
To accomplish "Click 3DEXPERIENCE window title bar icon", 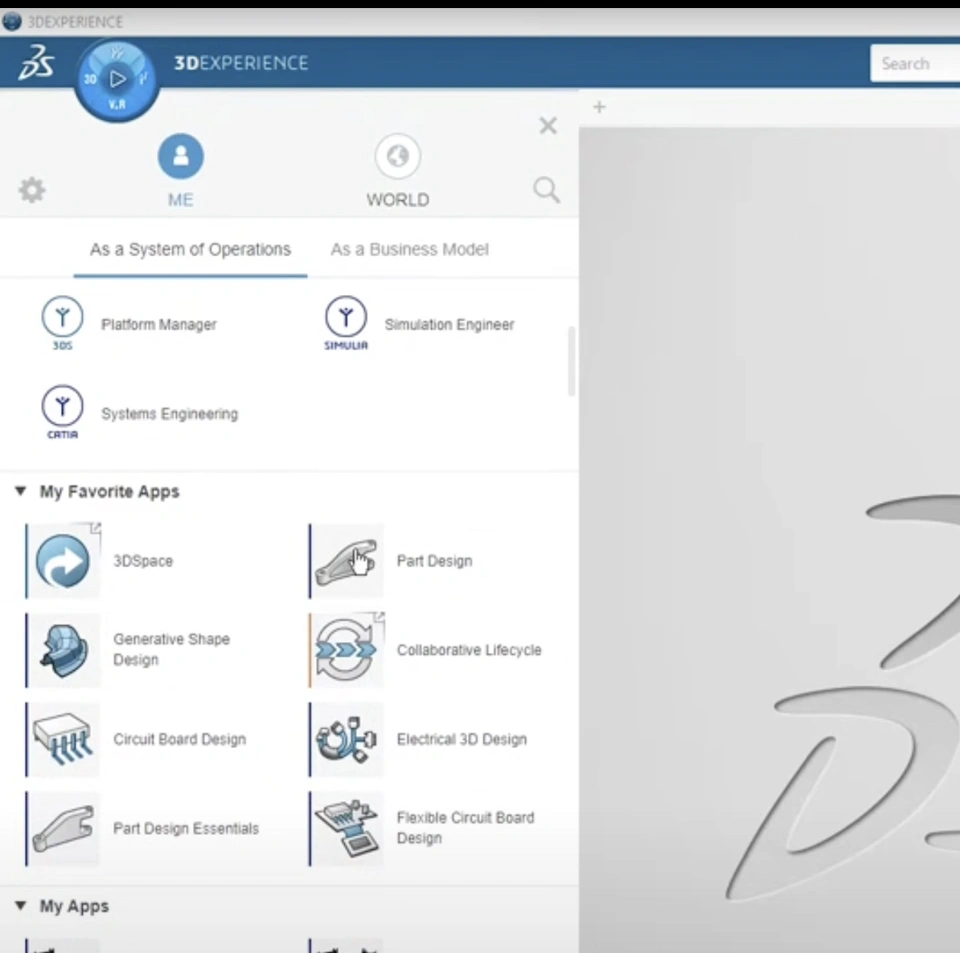I will [12, 21].
